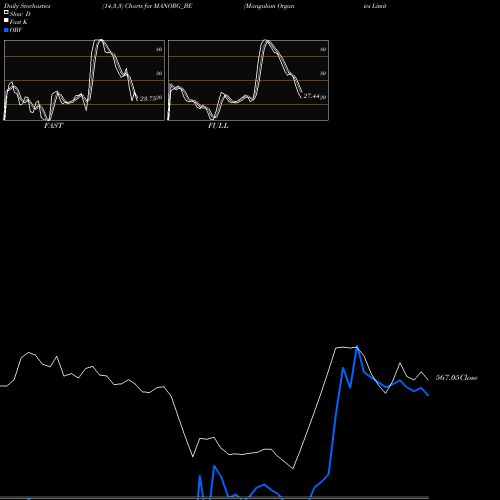The height and width of the screenshot is (500, 500).
Task: Click the 567.05 Close price label
Action: [457, 378]
